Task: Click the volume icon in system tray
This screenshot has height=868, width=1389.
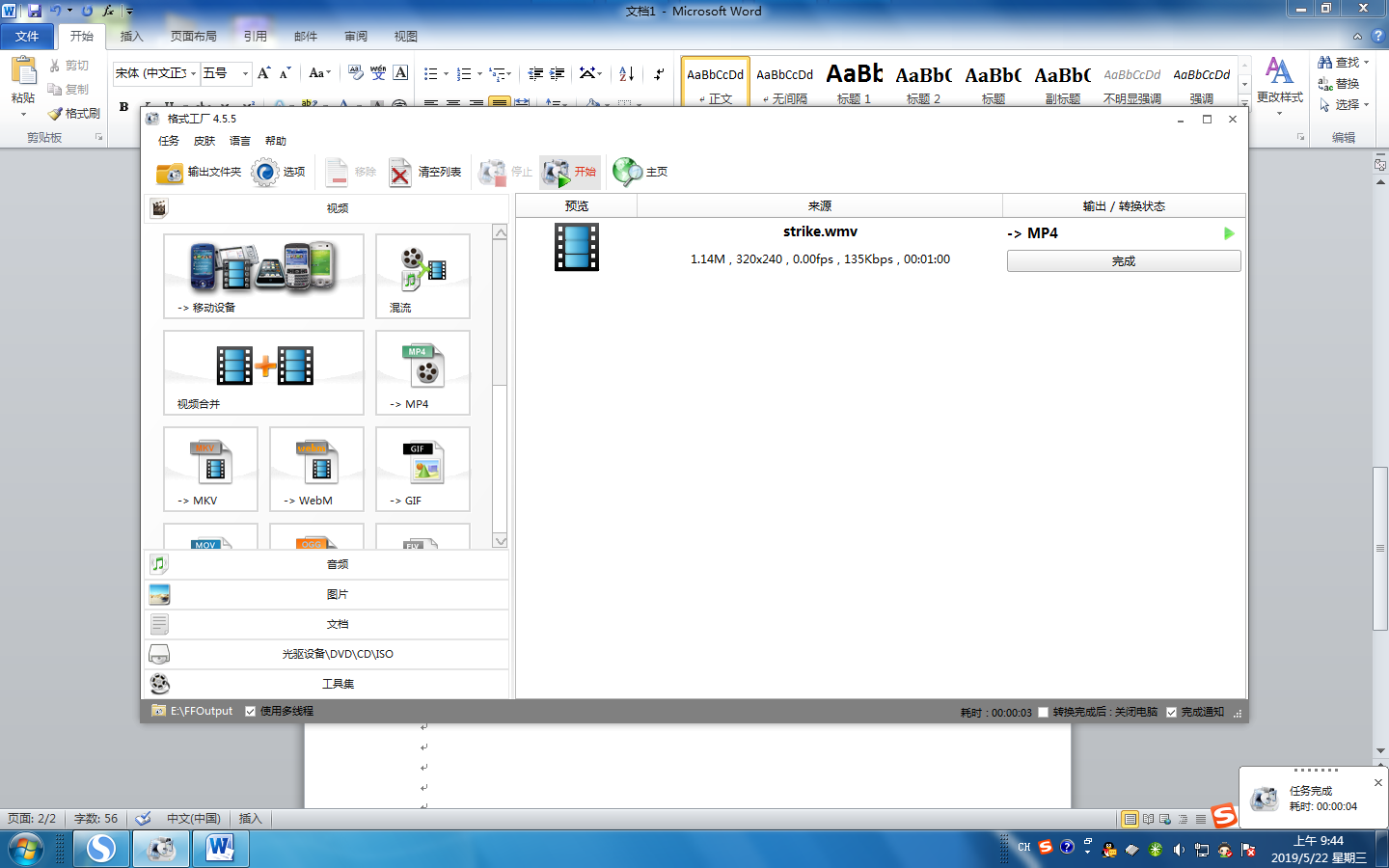Action: tap(1178, 850)
